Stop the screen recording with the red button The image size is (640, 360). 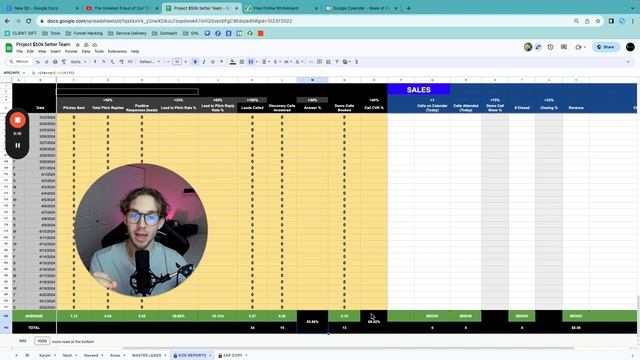[17, 120]
